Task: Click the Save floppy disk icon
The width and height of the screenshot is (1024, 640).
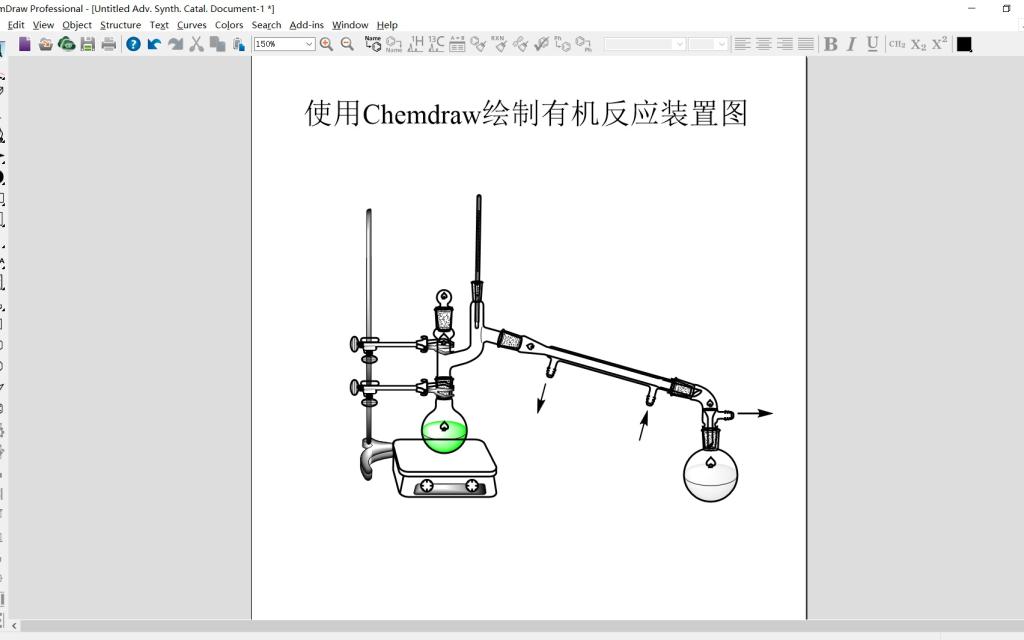Action: (x=88, y=44)
